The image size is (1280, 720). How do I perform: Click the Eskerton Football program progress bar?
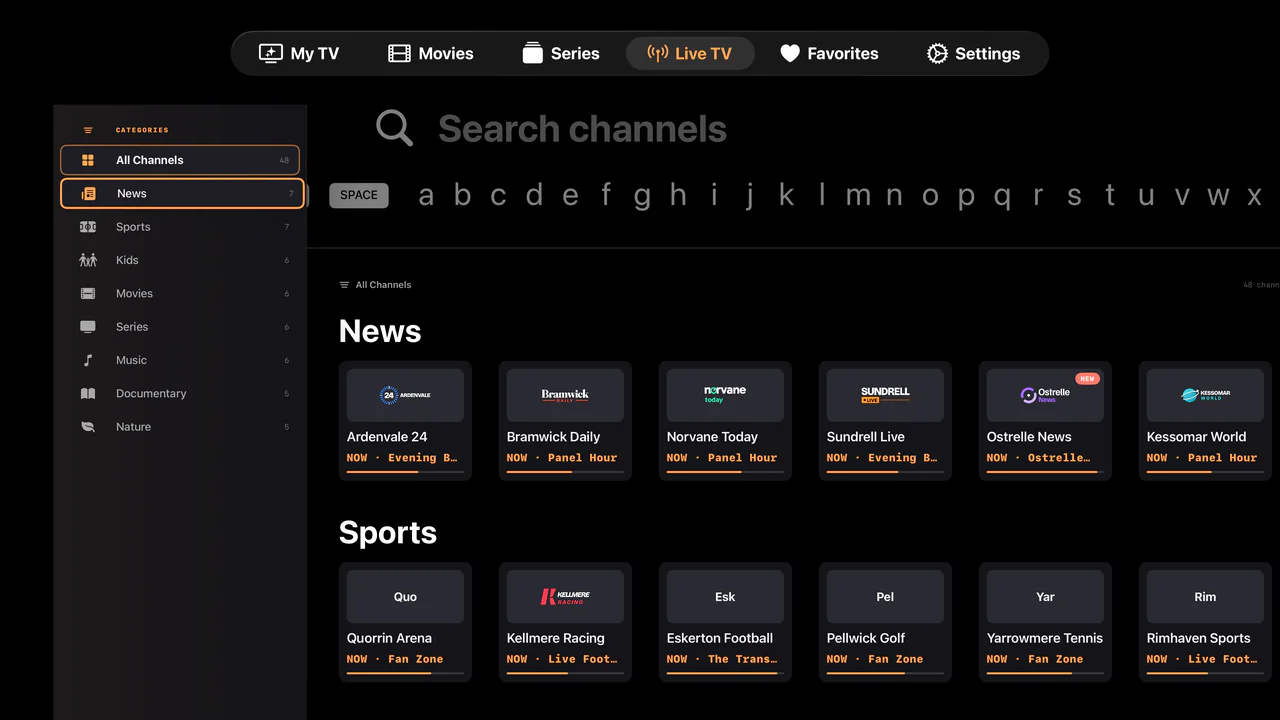click(725, 673)
